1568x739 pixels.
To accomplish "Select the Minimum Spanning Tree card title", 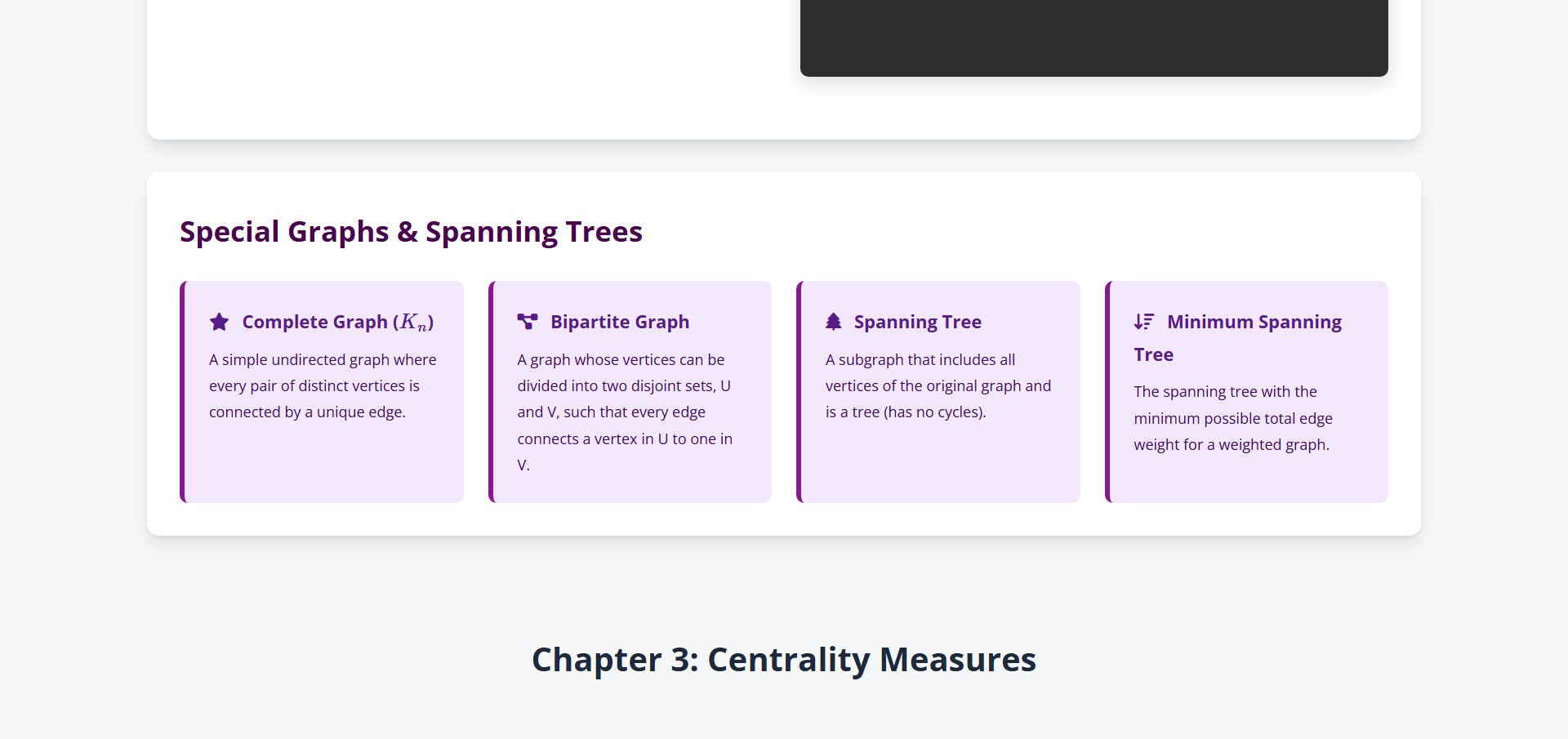I will (1254, 323).
